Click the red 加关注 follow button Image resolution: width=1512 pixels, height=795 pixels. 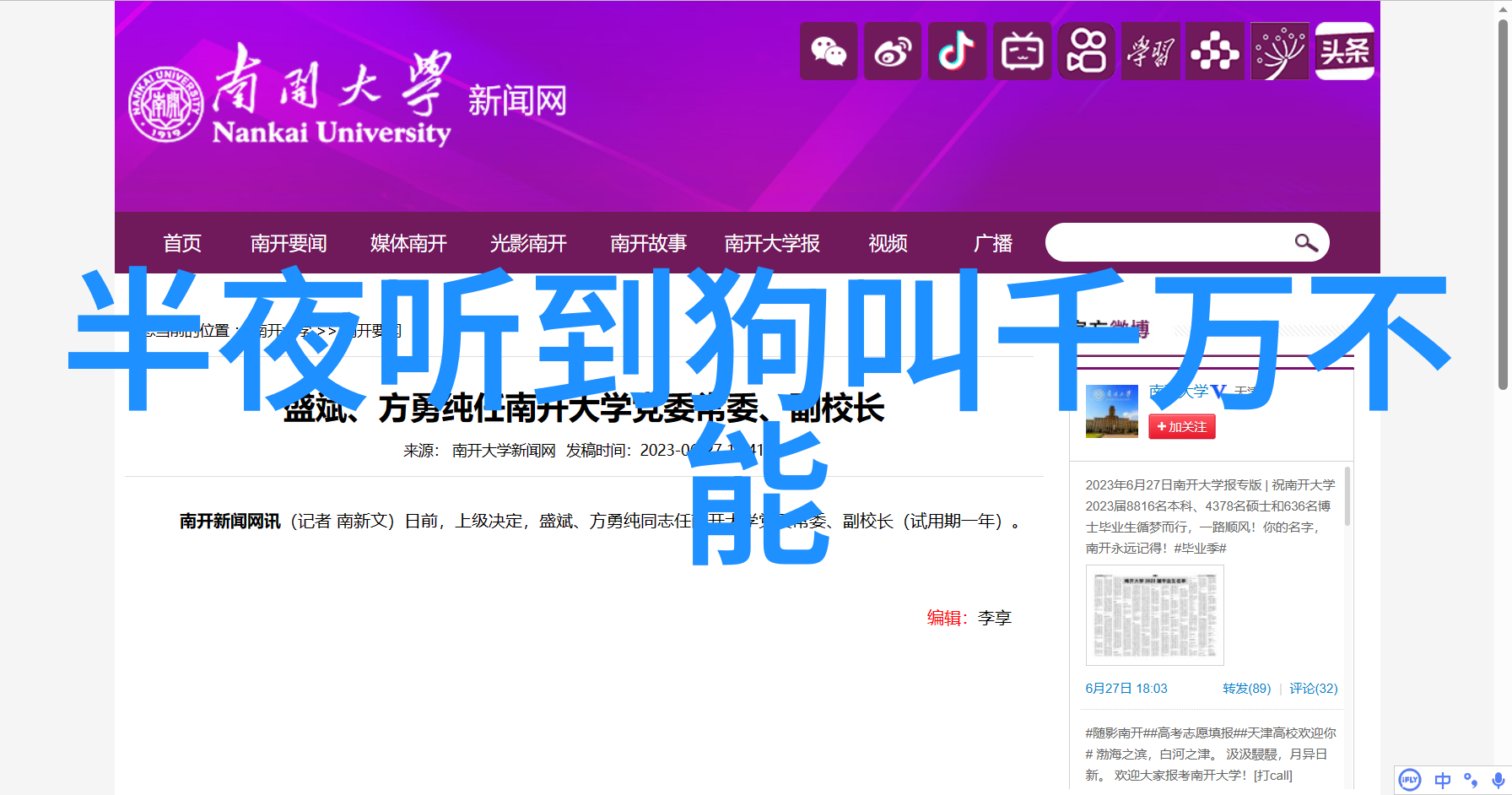1181,427
